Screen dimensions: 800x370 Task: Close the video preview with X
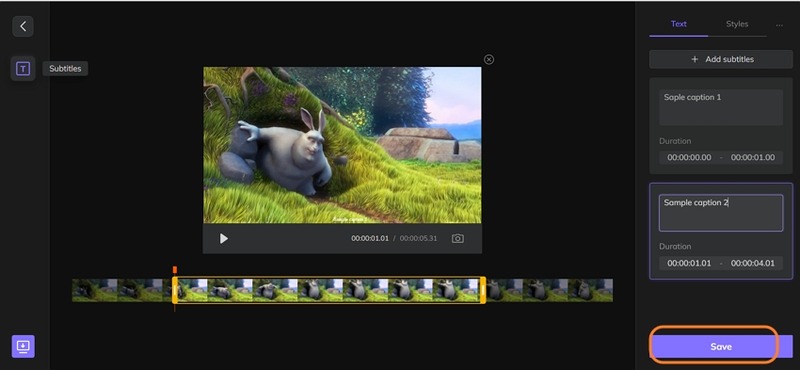click(489, 60)
